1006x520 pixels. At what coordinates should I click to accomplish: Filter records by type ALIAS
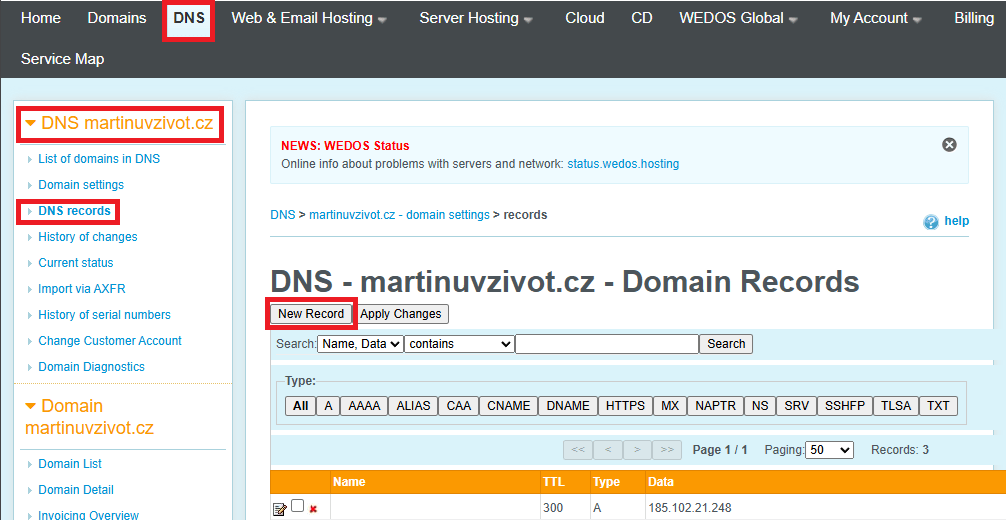(x=413, y=406)
